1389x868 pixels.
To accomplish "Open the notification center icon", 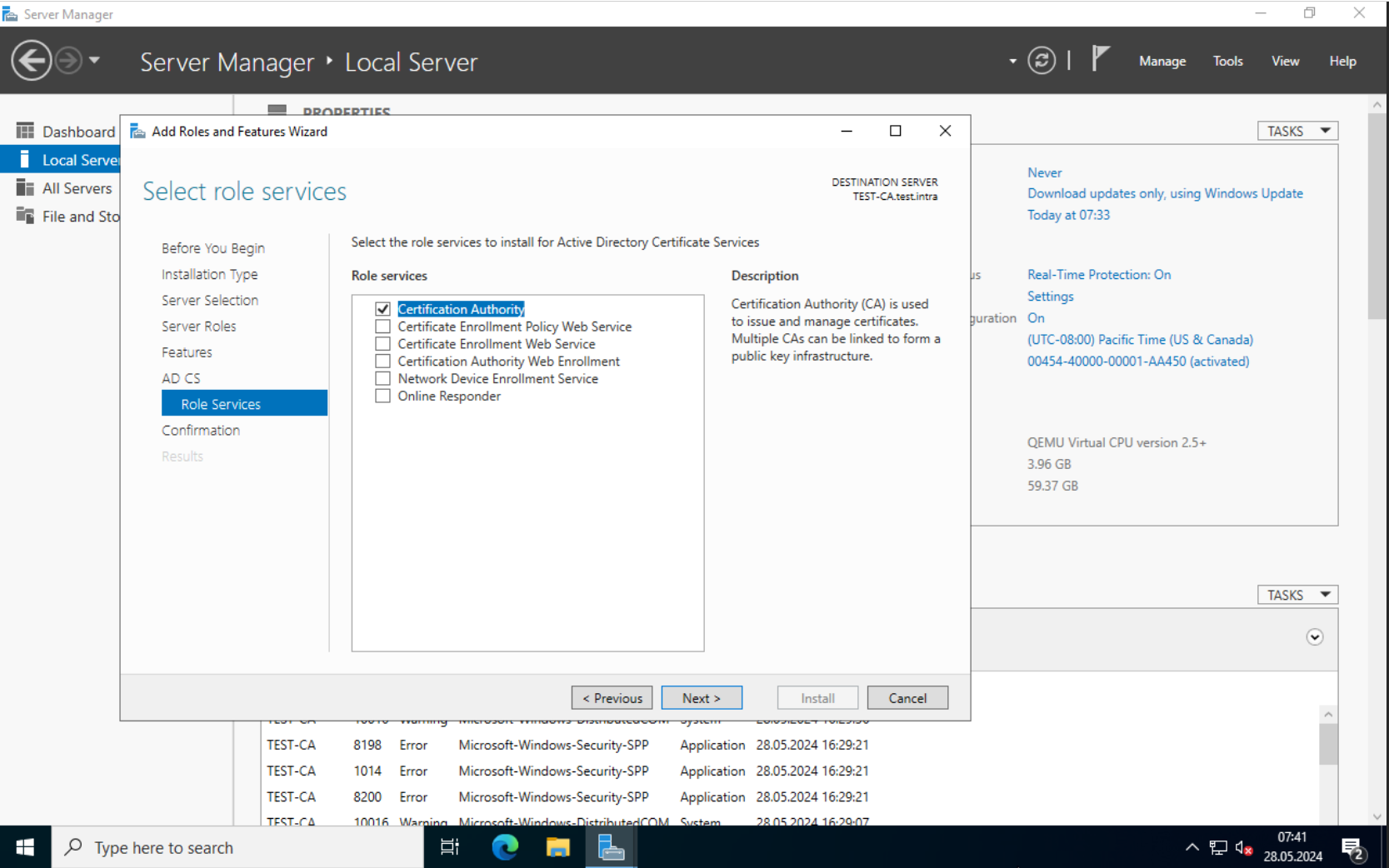I will tap(1353, 849).
